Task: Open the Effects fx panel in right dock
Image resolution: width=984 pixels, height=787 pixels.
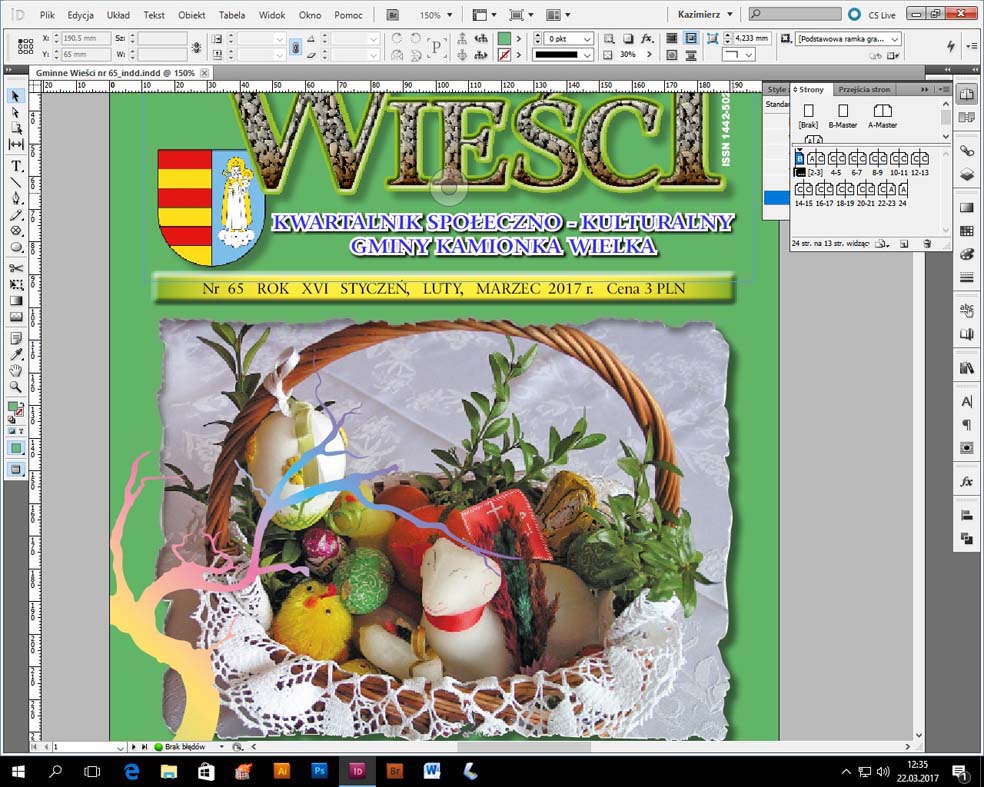Action: (x=966, y=481)
